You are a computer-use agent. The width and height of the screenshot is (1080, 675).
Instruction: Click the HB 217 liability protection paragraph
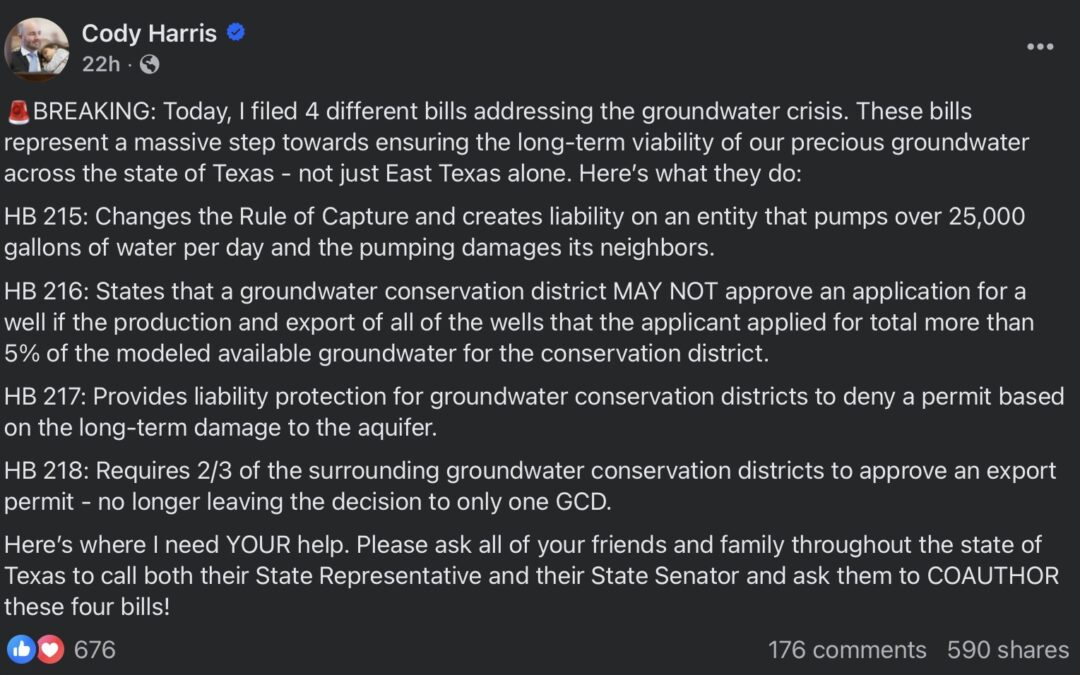[534, 411]
